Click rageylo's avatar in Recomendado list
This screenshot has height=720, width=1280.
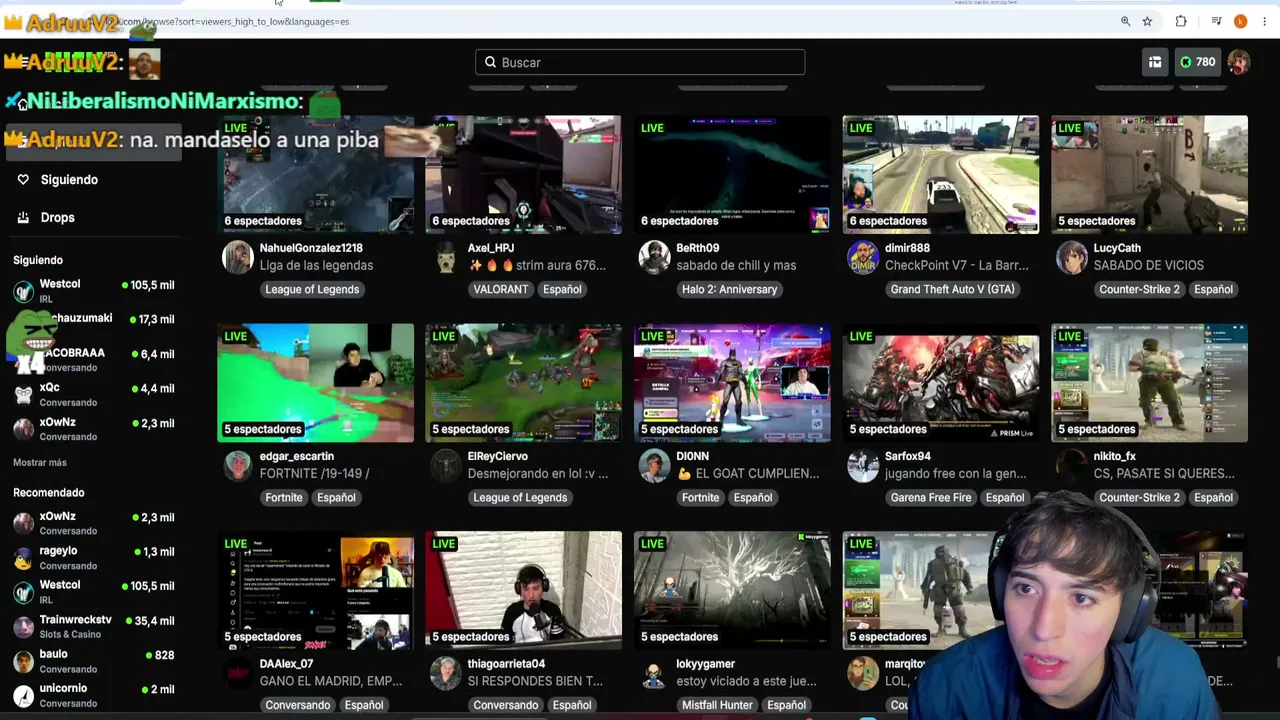[x=23, y=558]
